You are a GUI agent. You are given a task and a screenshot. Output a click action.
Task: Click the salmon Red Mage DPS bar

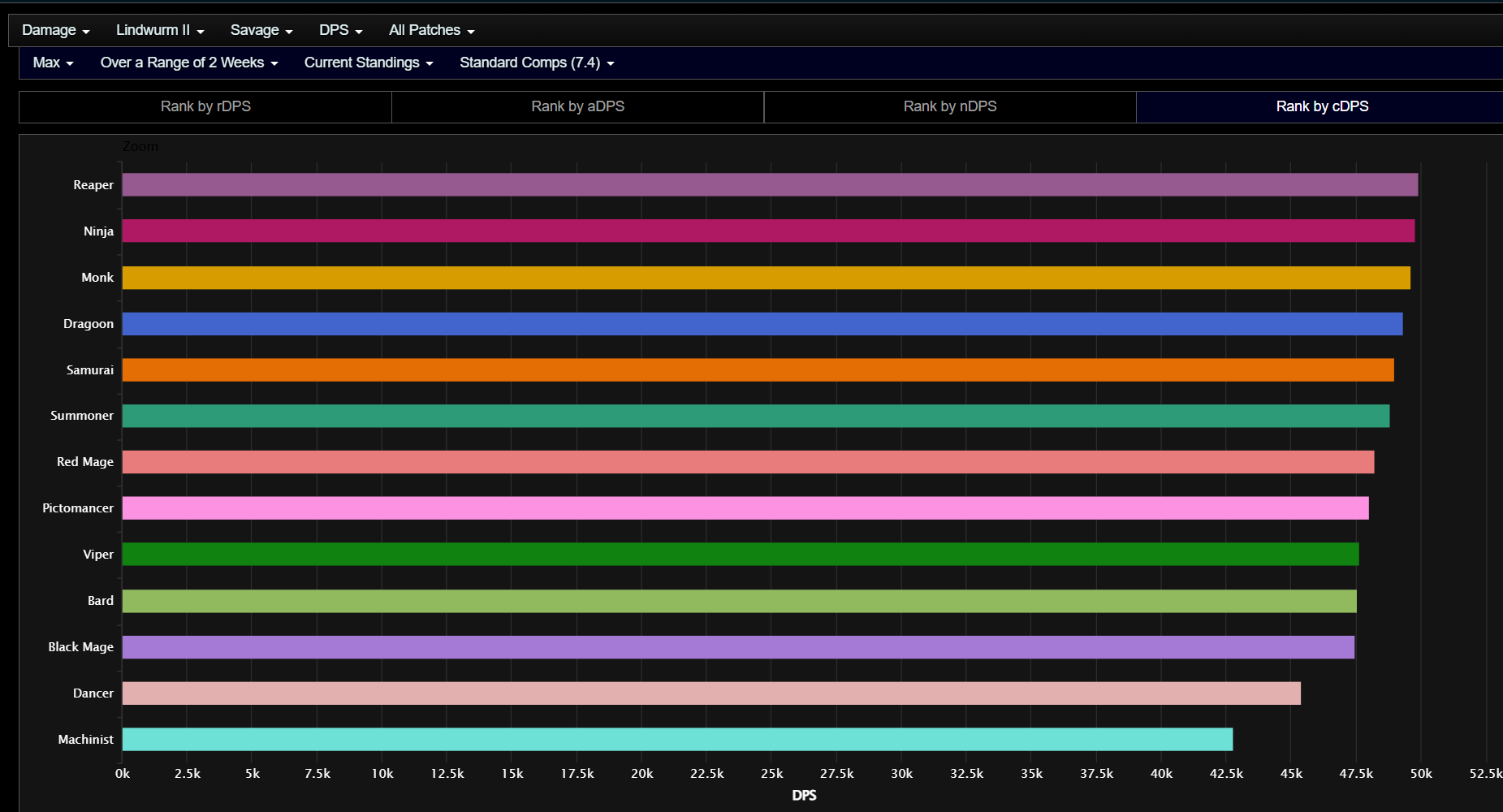pos(749,462)
